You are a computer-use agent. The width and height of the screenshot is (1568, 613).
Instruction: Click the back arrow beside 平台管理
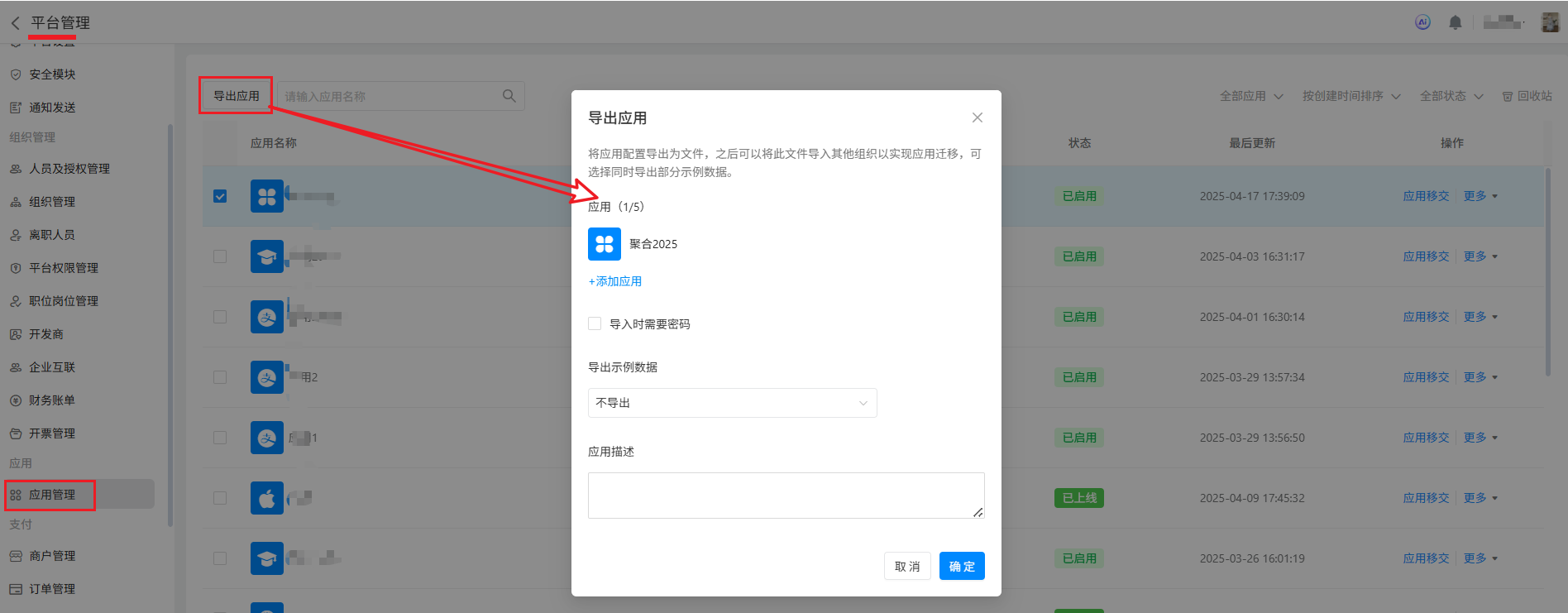15,23
